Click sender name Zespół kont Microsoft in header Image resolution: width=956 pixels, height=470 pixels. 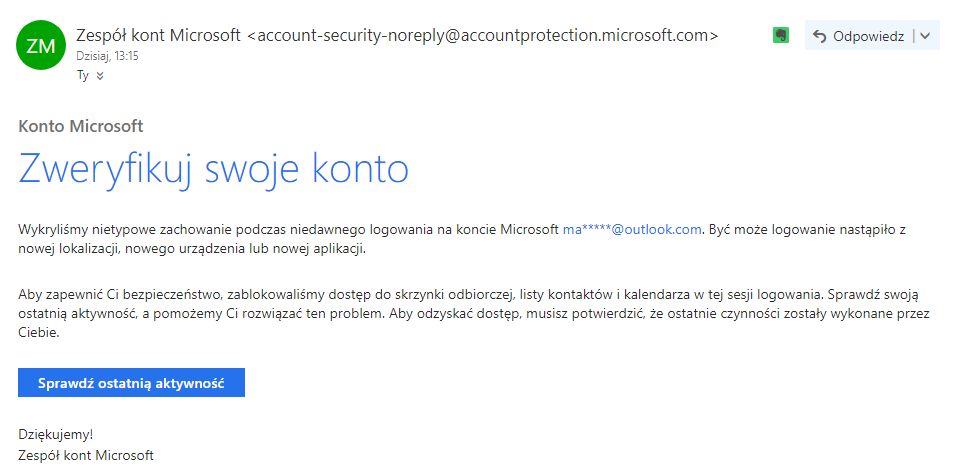pos(158,35)
